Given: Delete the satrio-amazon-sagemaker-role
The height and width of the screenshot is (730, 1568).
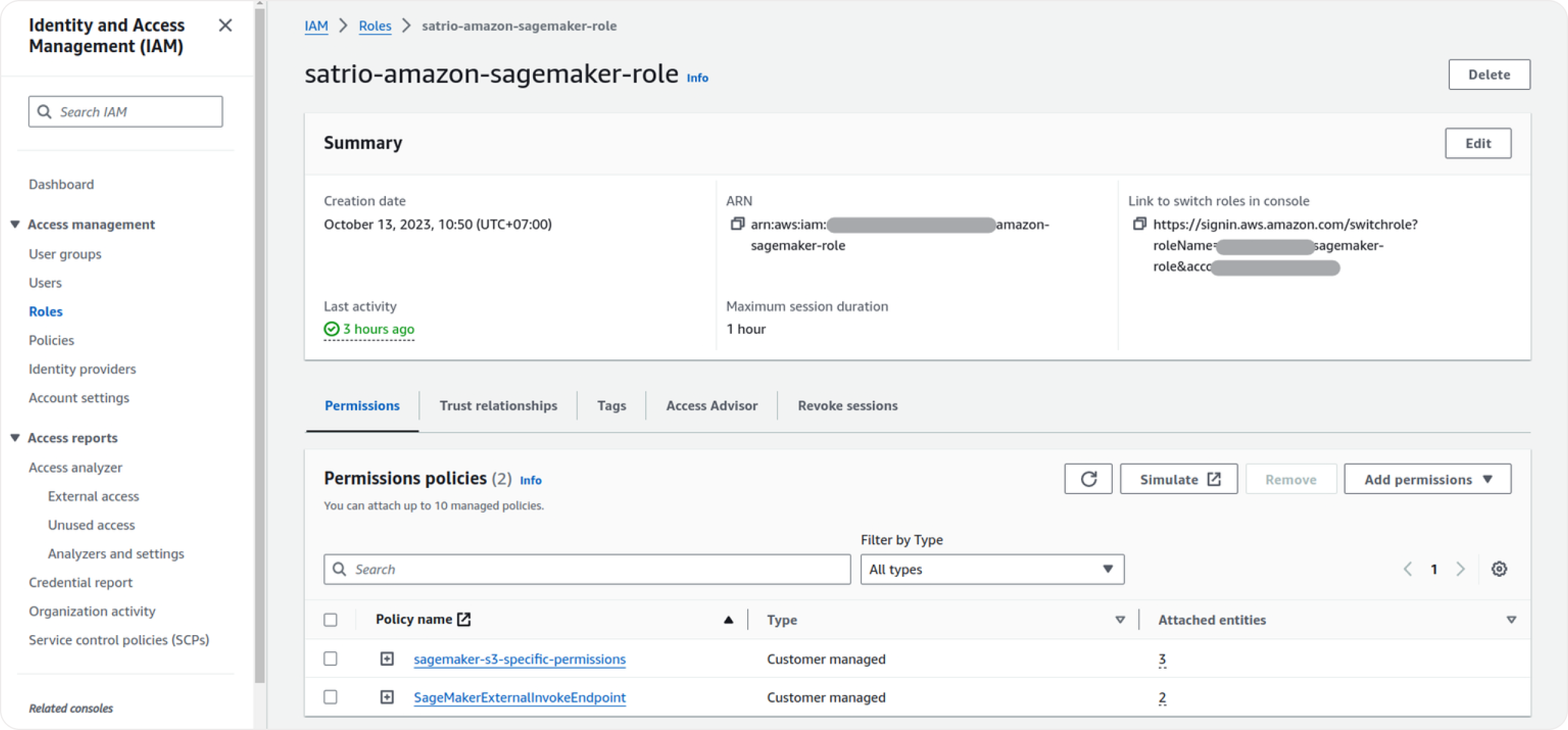Looking at the screenshot, I should point(1489,74).
